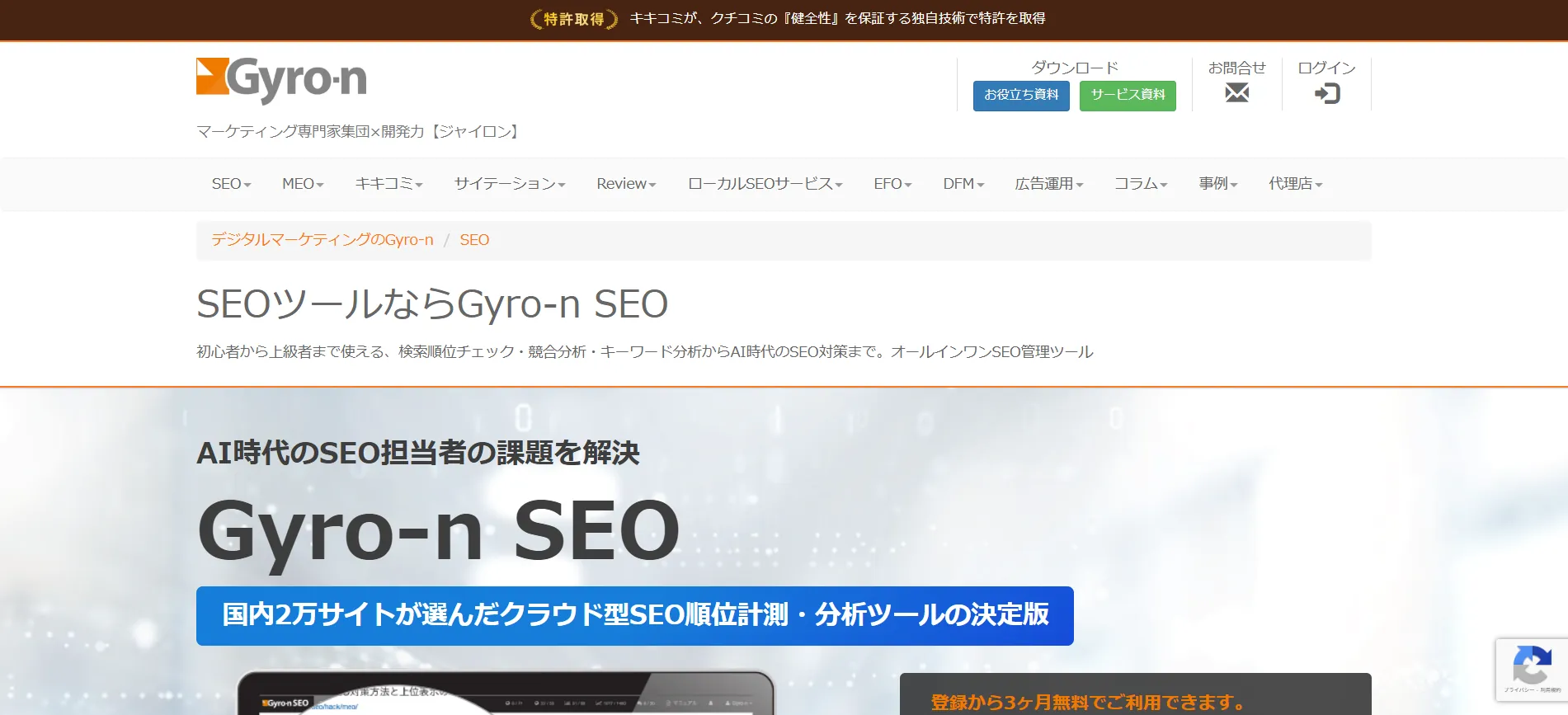1568x715 pixels.
Task: Expand the EFO dropdown
Action: (892, 184)
